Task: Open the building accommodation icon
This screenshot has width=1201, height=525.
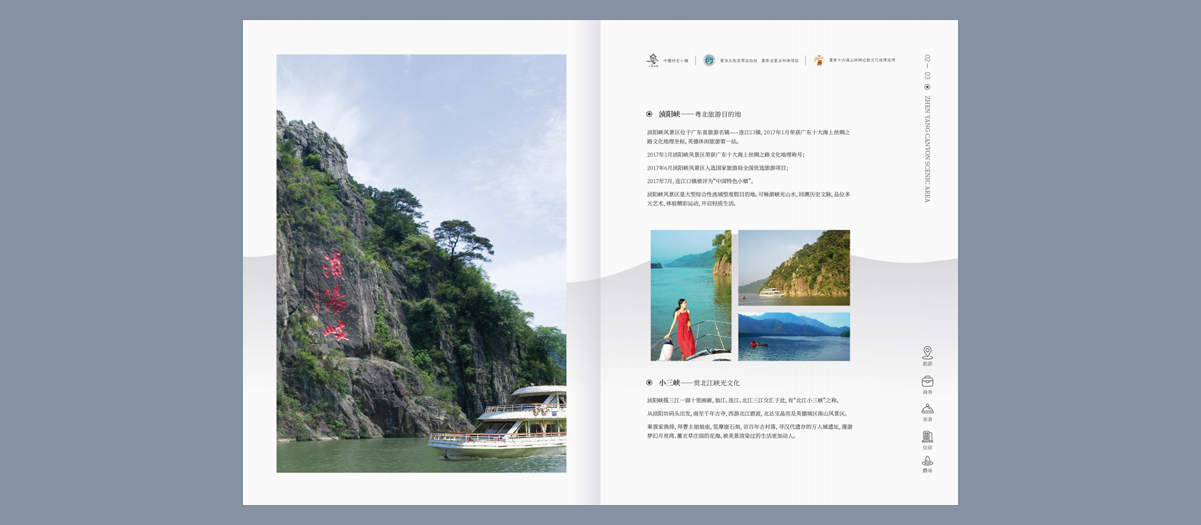Action: [927, 436]
